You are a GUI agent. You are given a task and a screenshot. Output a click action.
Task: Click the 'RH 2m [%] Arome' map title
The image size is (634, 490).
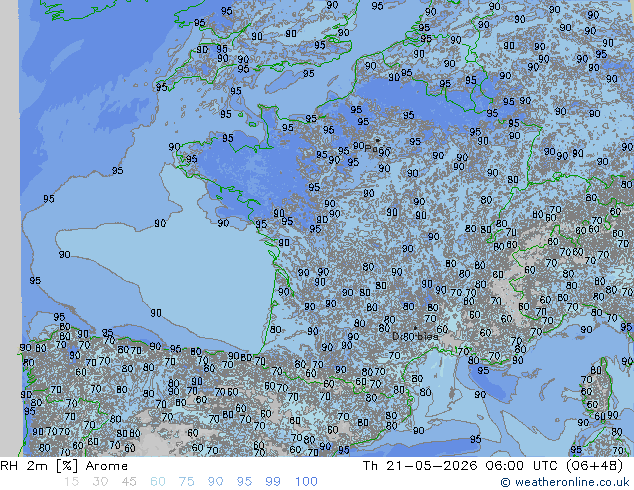click(x=64, y=466)
